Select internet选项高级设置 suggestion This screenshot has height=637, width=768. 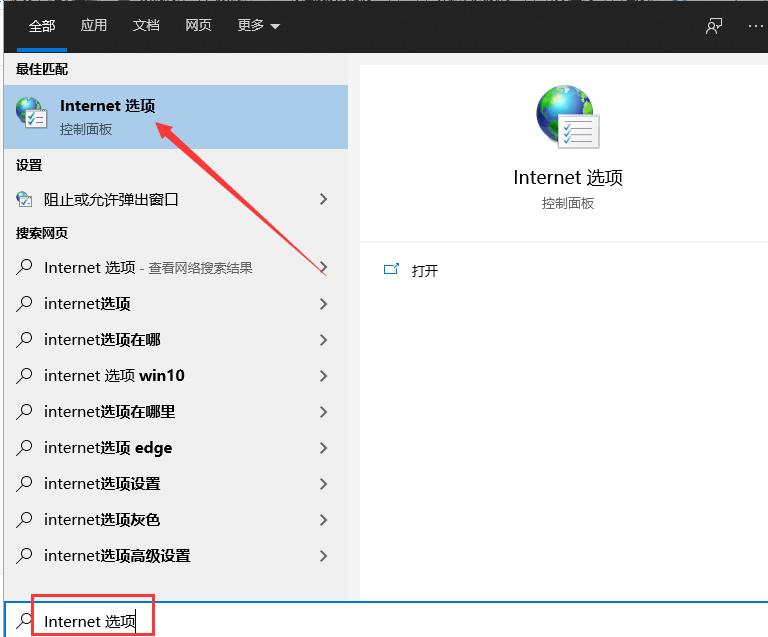point(176,556)
